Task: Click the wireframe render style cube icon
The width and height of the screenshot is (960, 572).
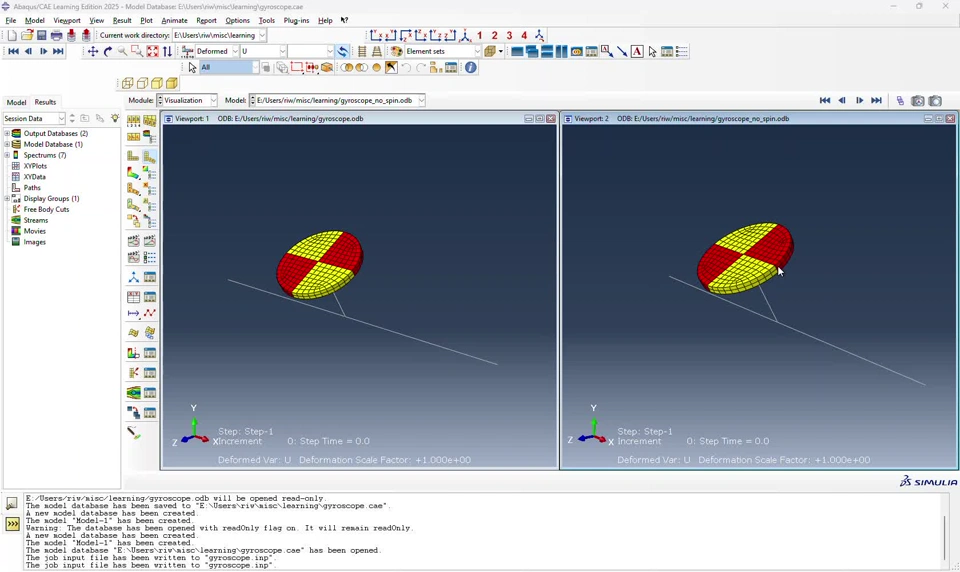Action: pyautogui.click(x=127, y=83)
